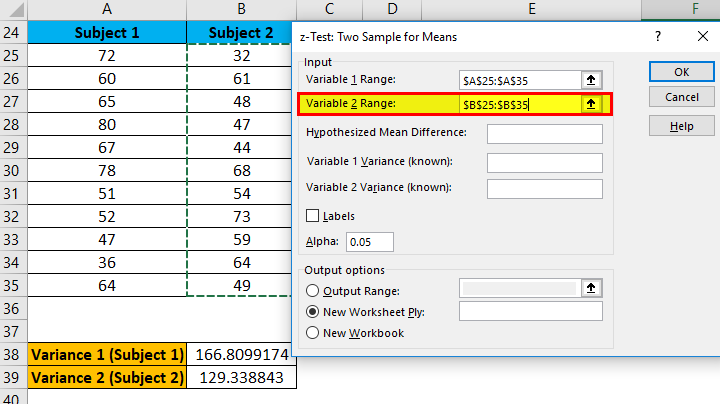Select cell A32 containing 52
This screenshot has width=720, height=404.
[x=107, y=216]
